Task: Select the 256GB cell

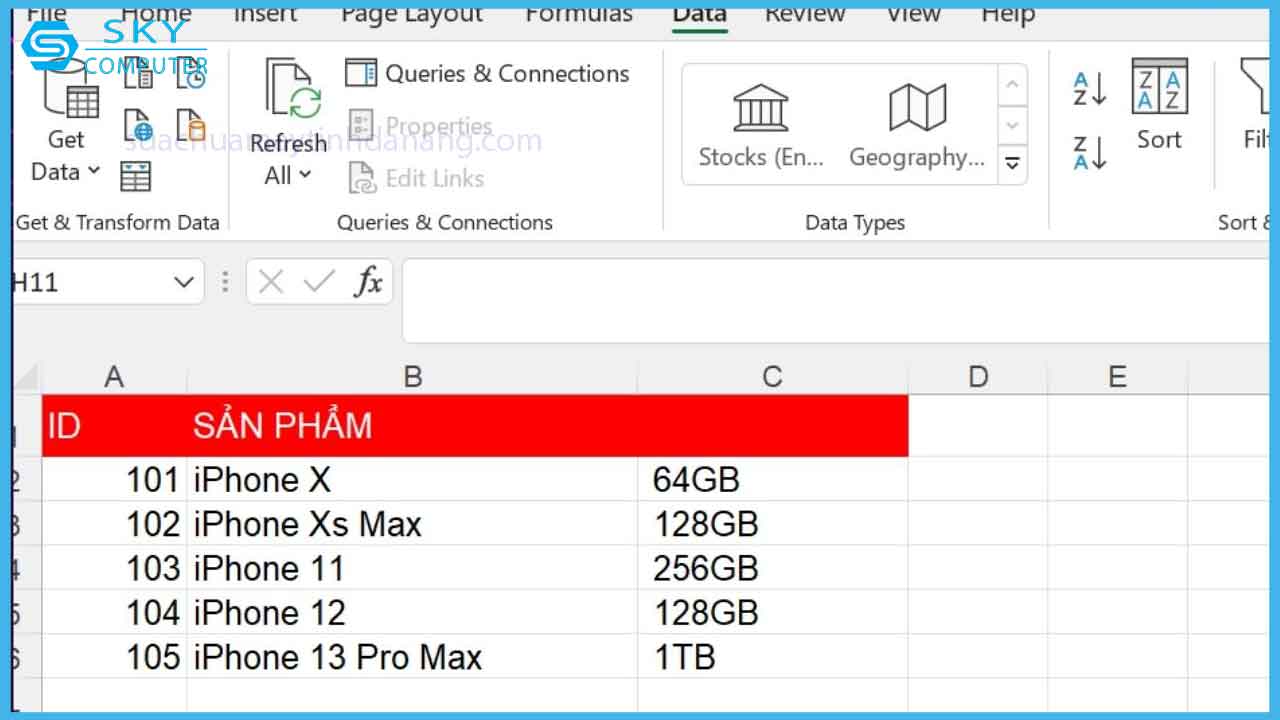Action: (772, 568)
